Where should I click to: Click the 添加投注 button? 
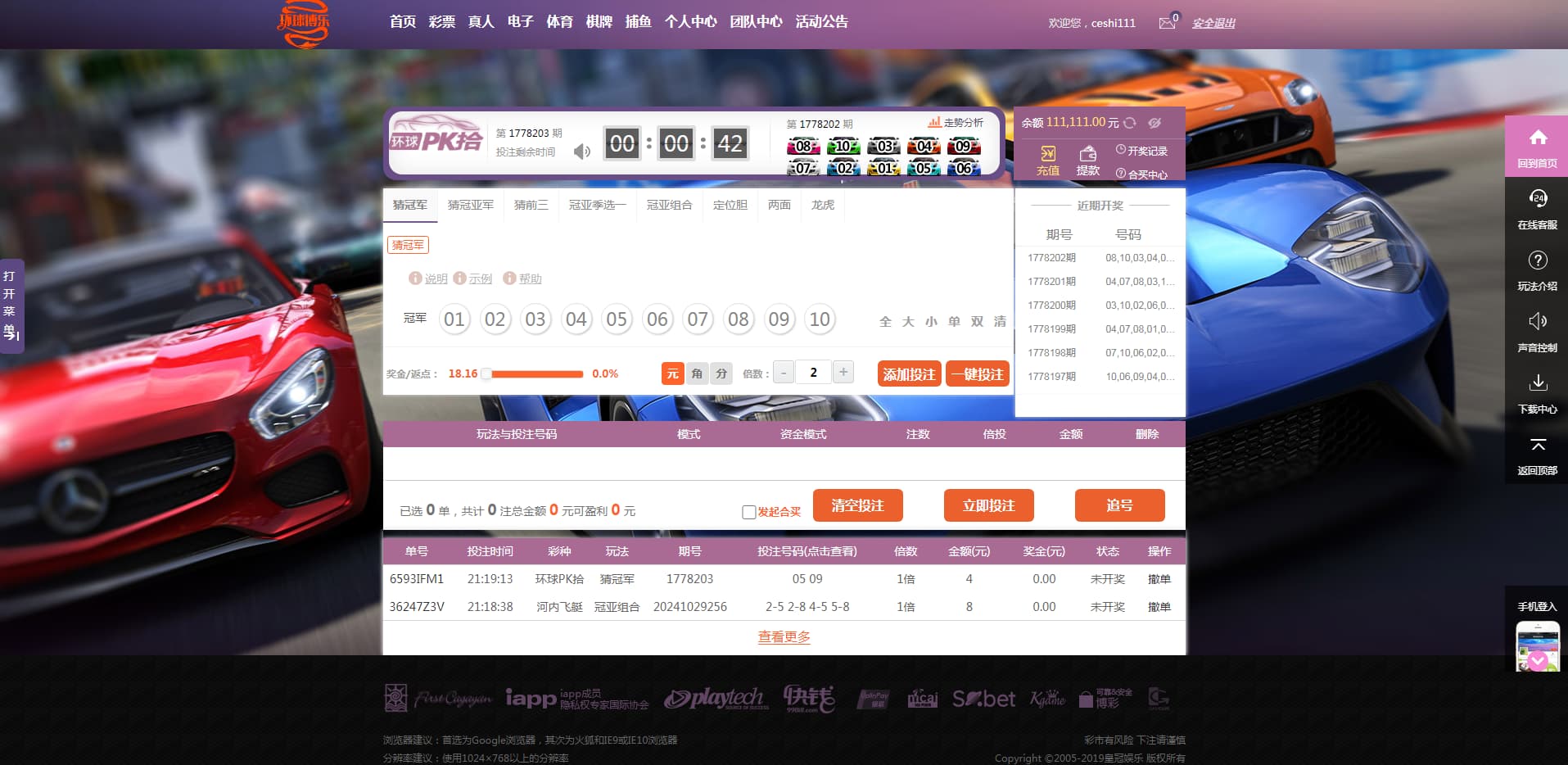[909, 374]
